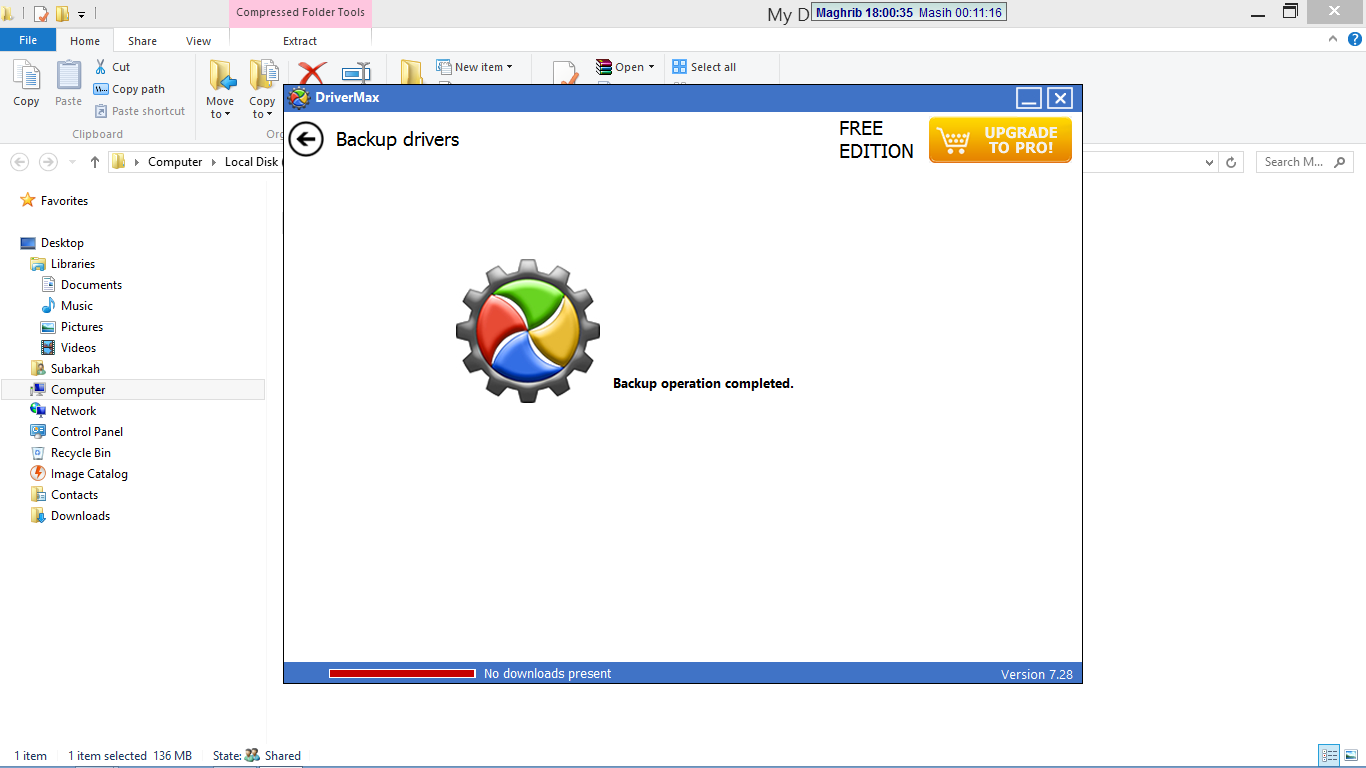The image size is (1366, 768).
Task: Open recent locations dropdown arrow
Action: (73, 162)
